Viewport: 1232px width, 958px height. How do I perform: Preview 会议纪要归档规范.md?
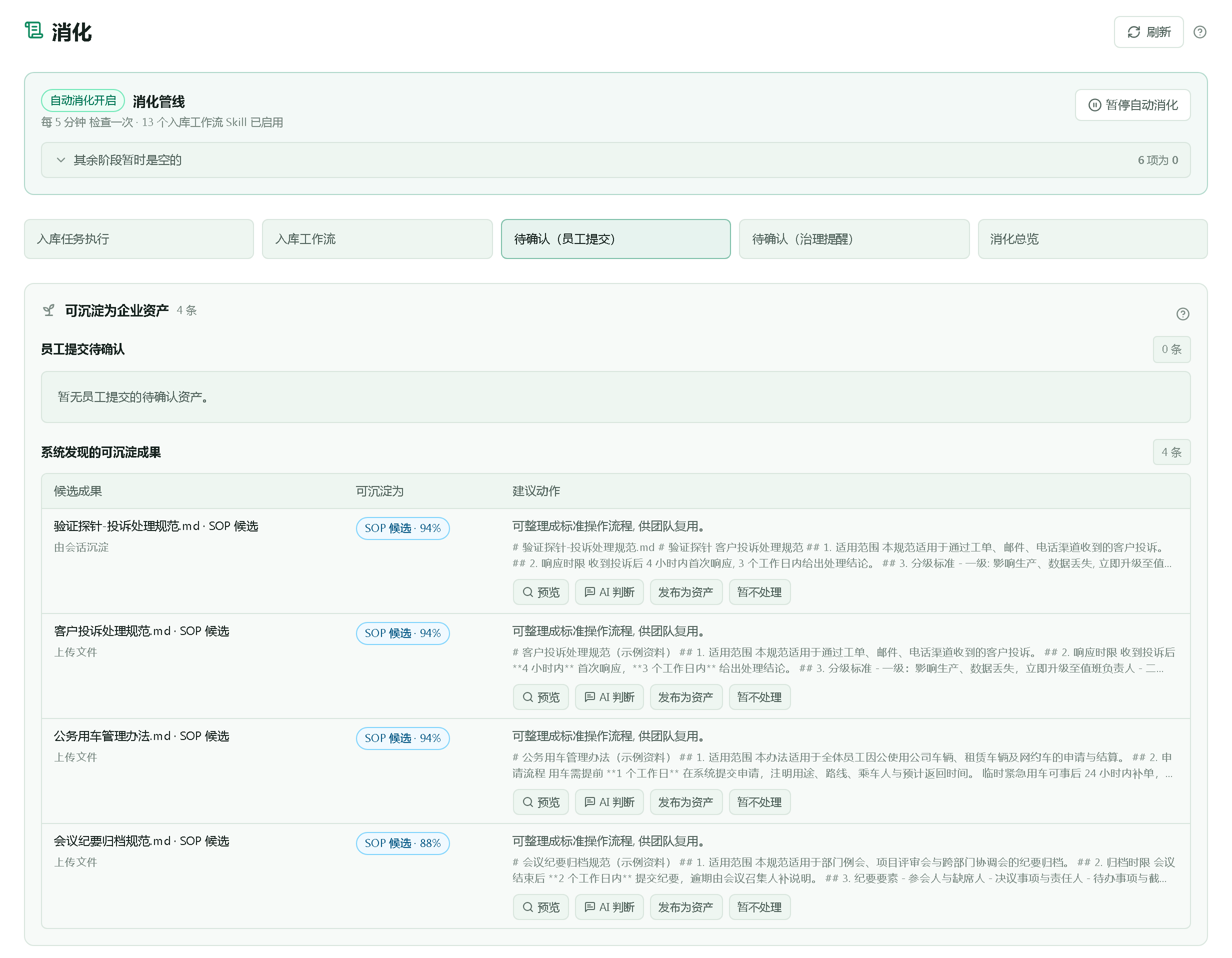540,906
